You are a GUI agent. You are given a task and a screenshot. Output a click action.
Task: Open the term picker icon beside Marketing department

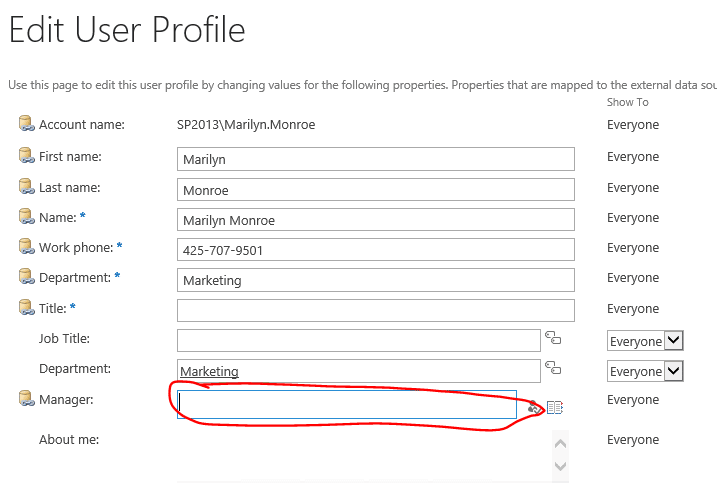[552, 369]
